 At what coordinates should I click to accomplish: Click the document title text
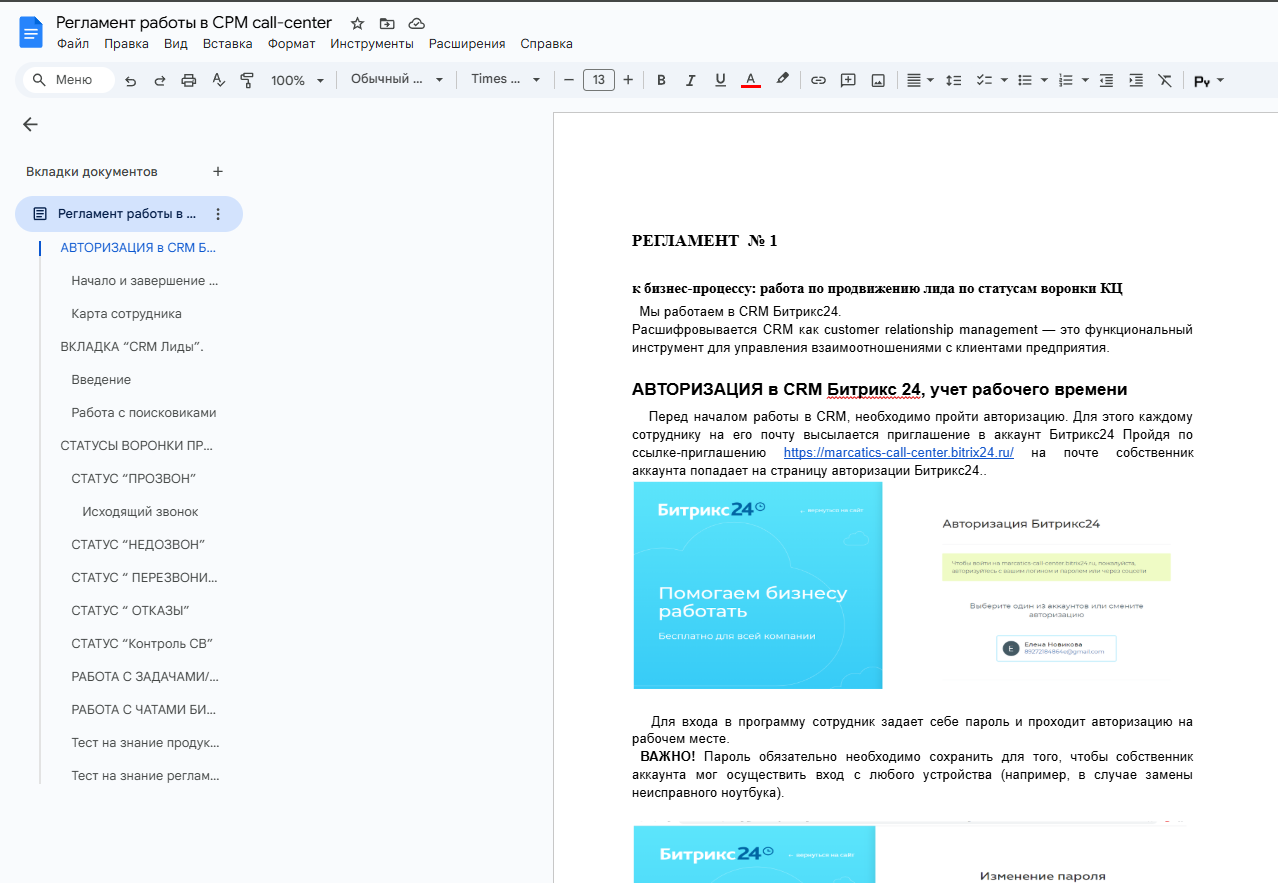tap(194, 22)
